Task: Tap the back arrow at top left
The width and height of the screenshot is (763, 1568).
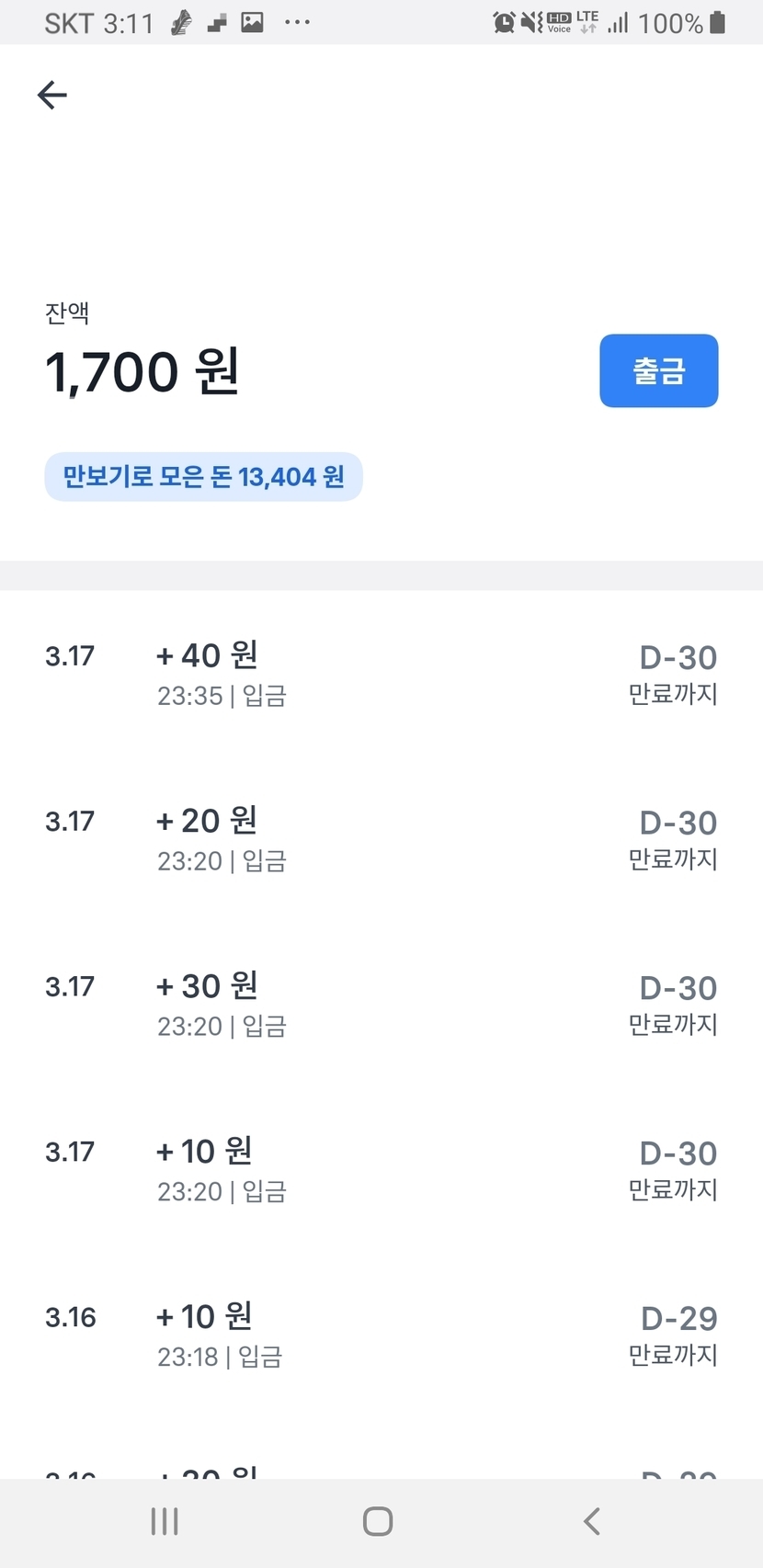Action: (52, 95)
